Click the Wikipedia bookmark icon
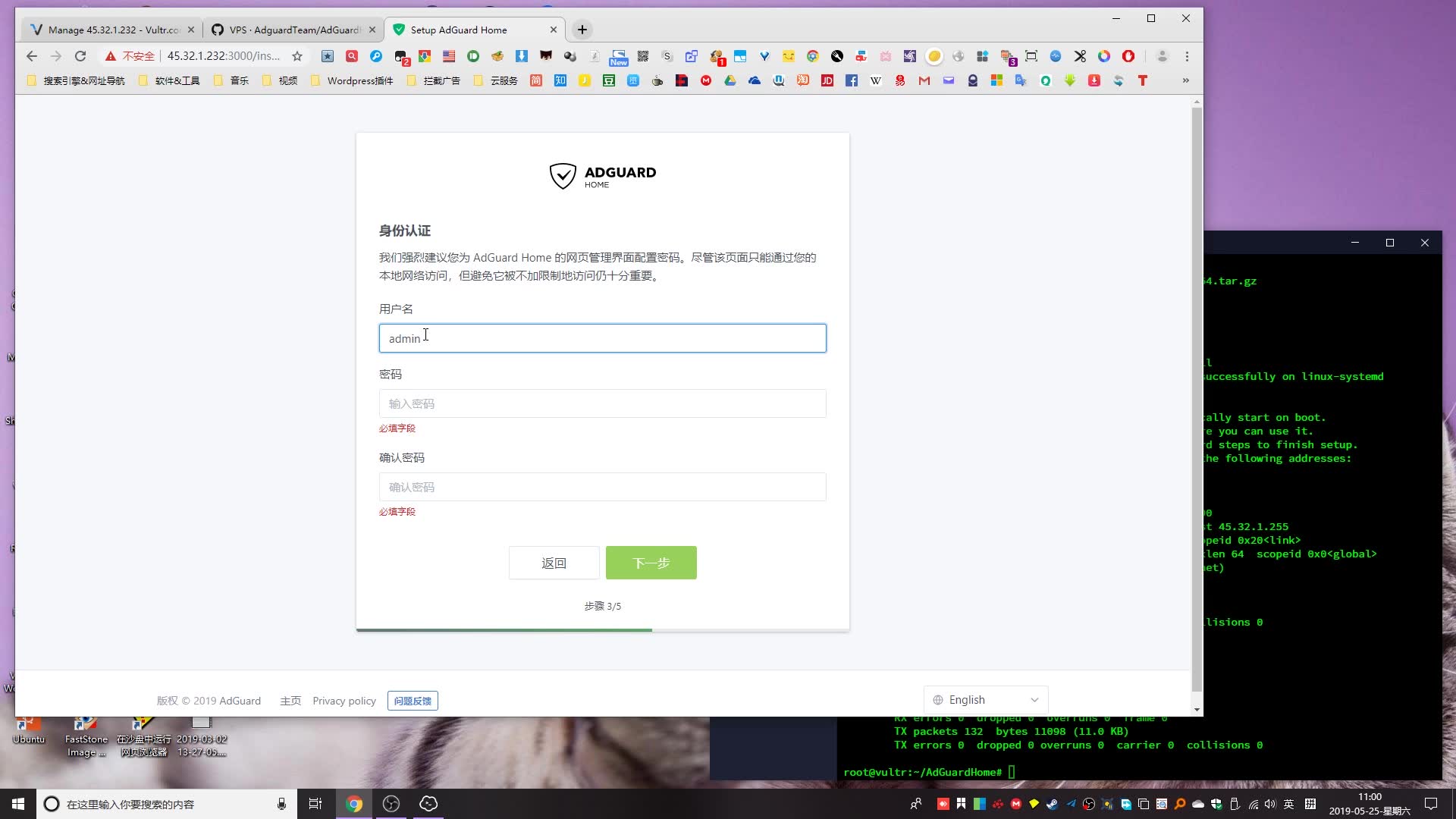Image resolution: width=1456 pixels, height=819 pixels. pyautogui.click(x=876, y=80)
